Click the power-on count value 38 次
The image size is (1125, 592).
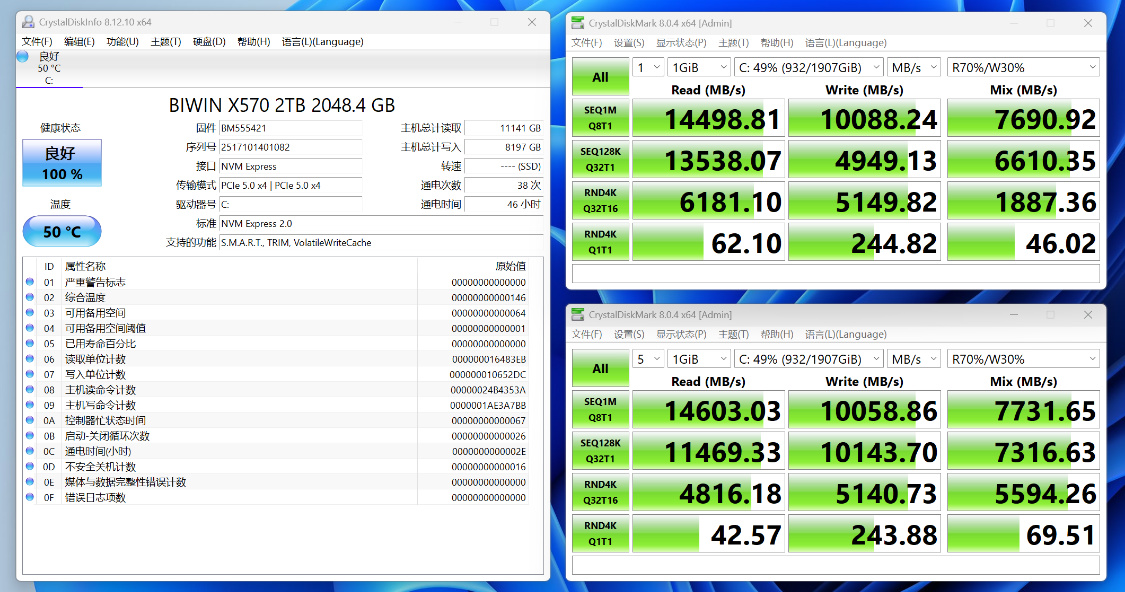(504, 185)
